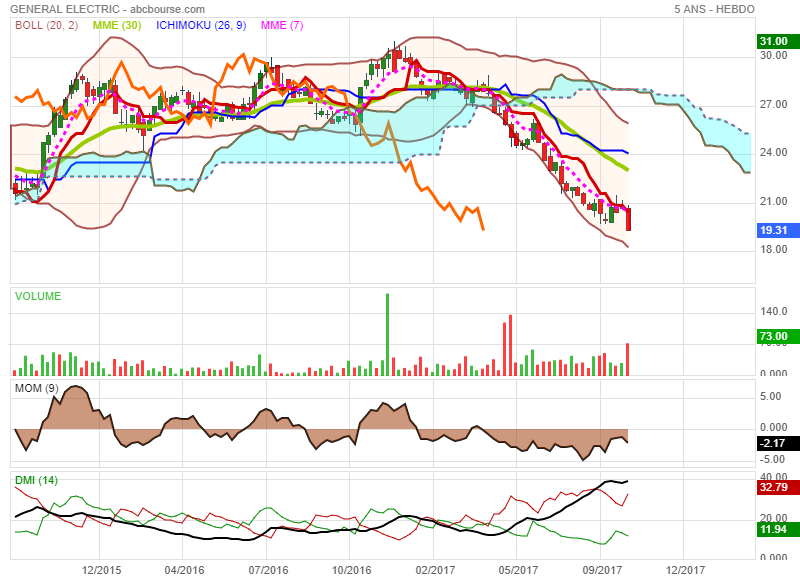This screenshot has height=580, width=800.
Task: Click the 09/2017 date axis label
Action: pos(602,570)
